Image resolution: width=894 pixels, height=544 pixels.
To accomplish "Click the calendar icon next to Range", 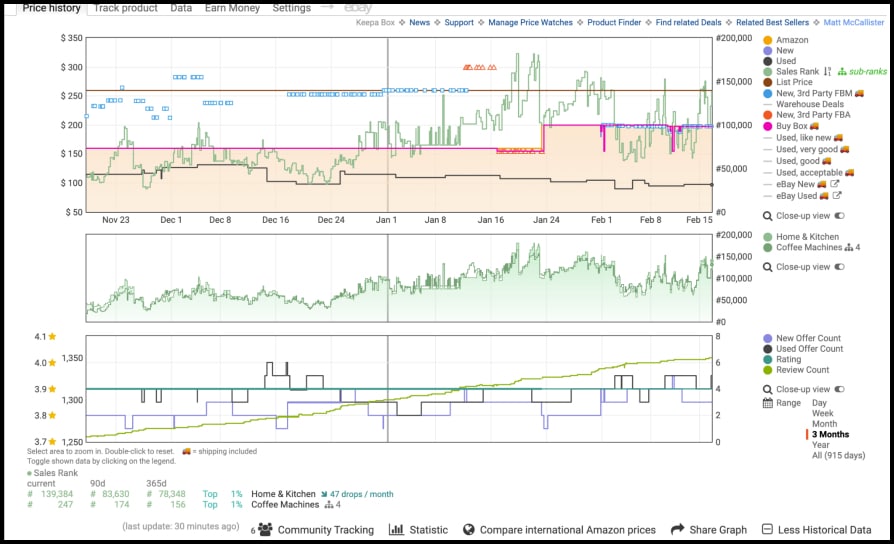I will (x=767, y=403).
